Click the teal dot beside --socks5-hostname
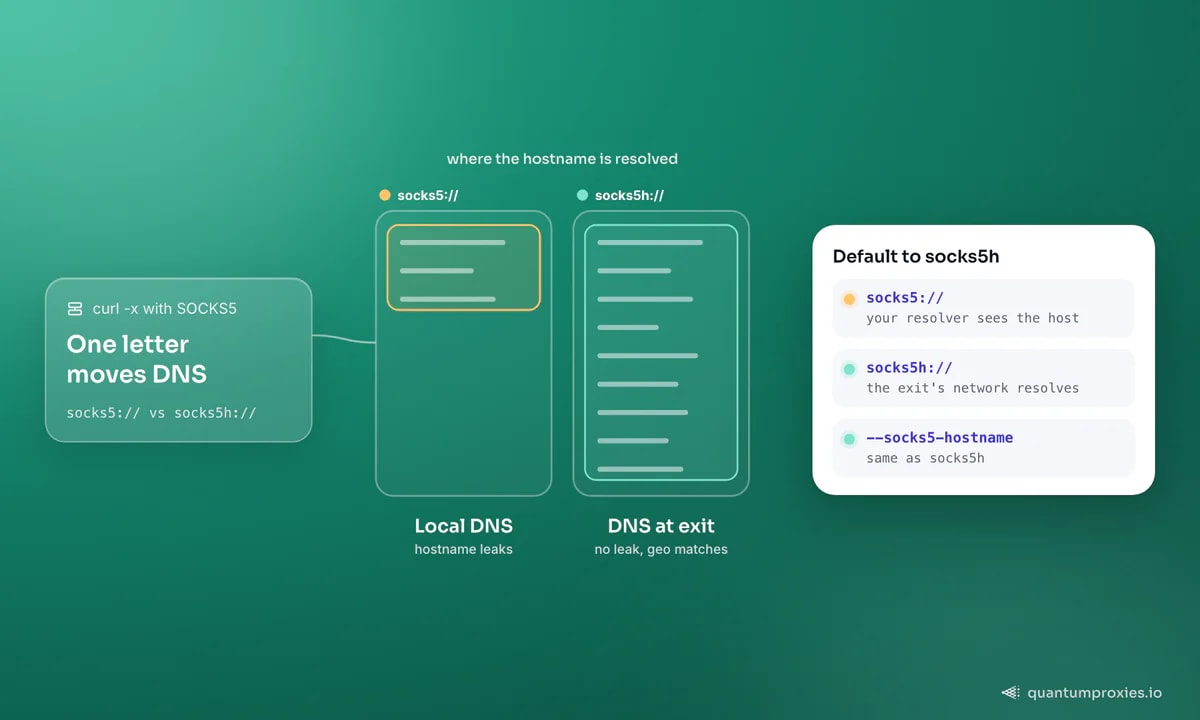Image resolution: width=1200 pixels, height=720 pixels. click(849, 439)
